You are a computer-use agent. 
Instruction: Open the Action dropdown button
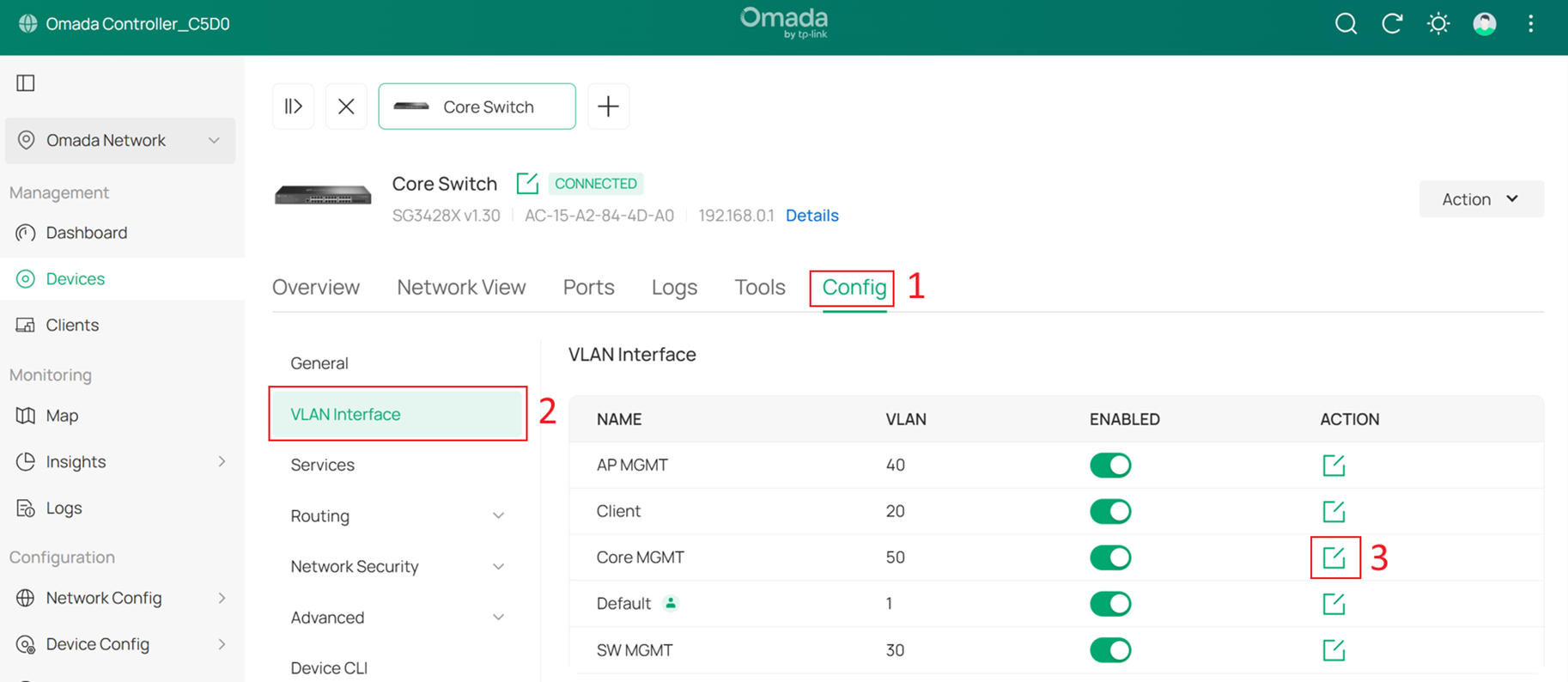[x=1481, y=199]
